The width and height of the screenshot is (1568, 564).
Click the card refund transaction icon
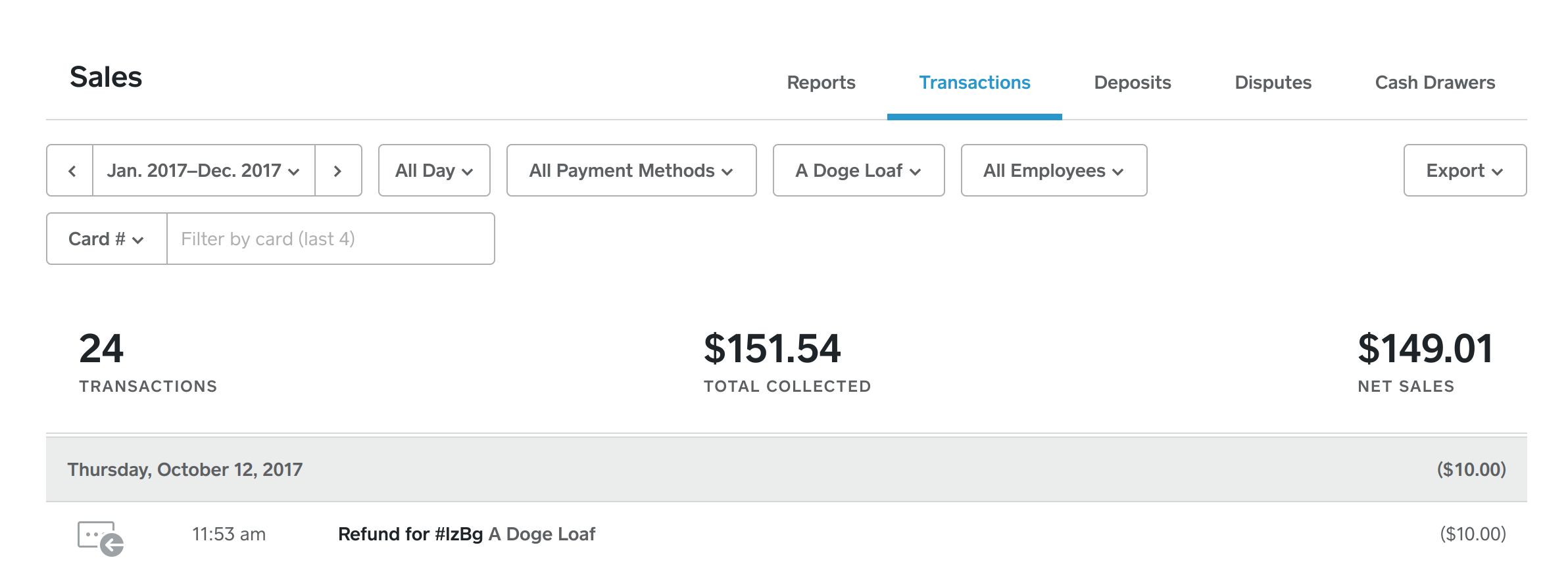[100, 538]
